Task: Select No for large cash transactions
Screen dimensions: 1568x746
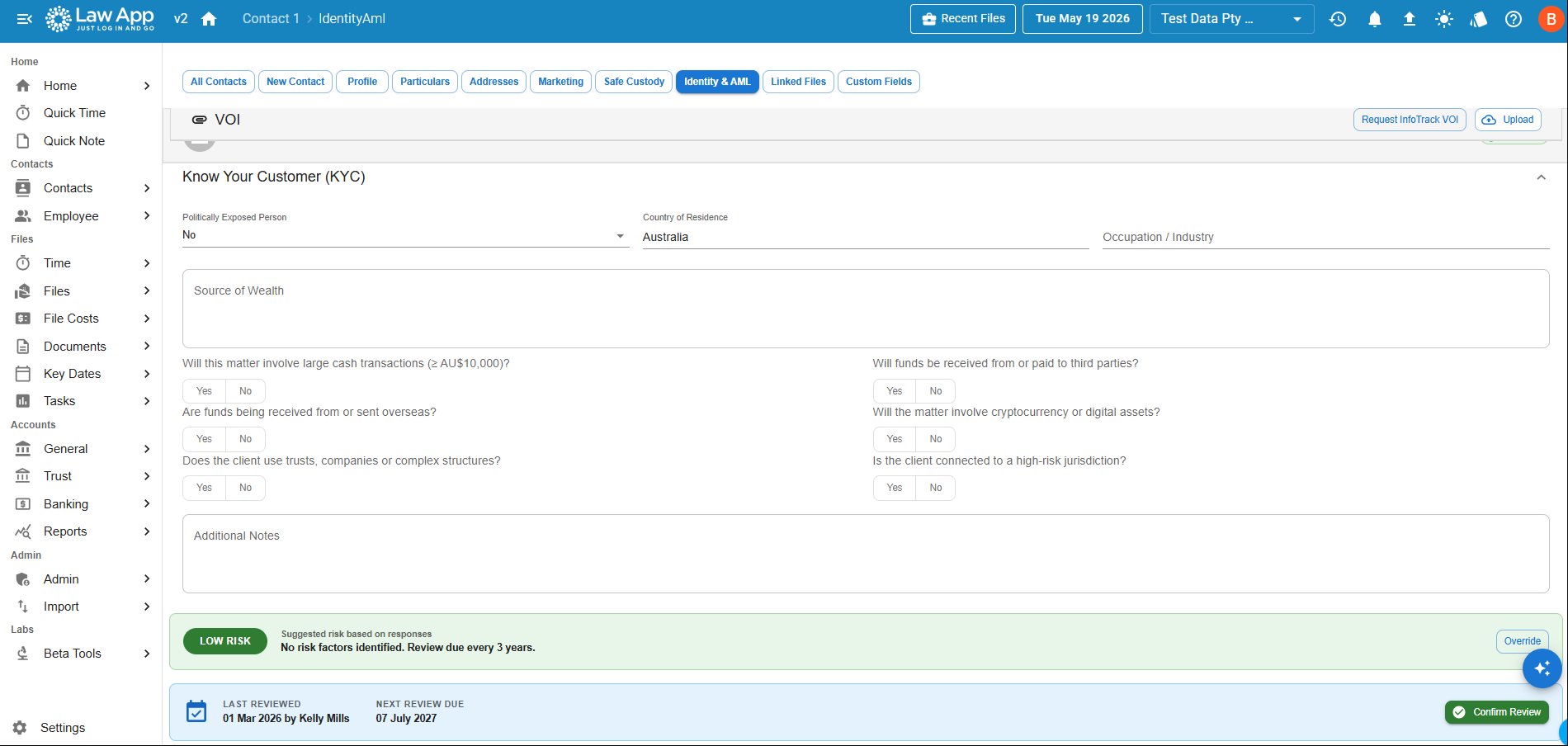Action: click(245, 391)
